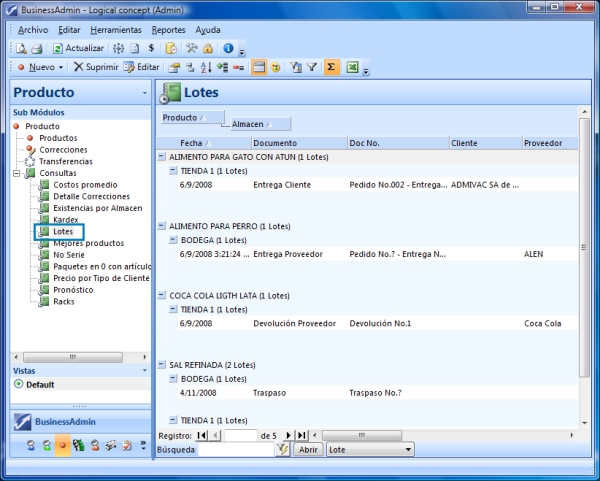Open the Lote search field dropdown

(409, 450)
